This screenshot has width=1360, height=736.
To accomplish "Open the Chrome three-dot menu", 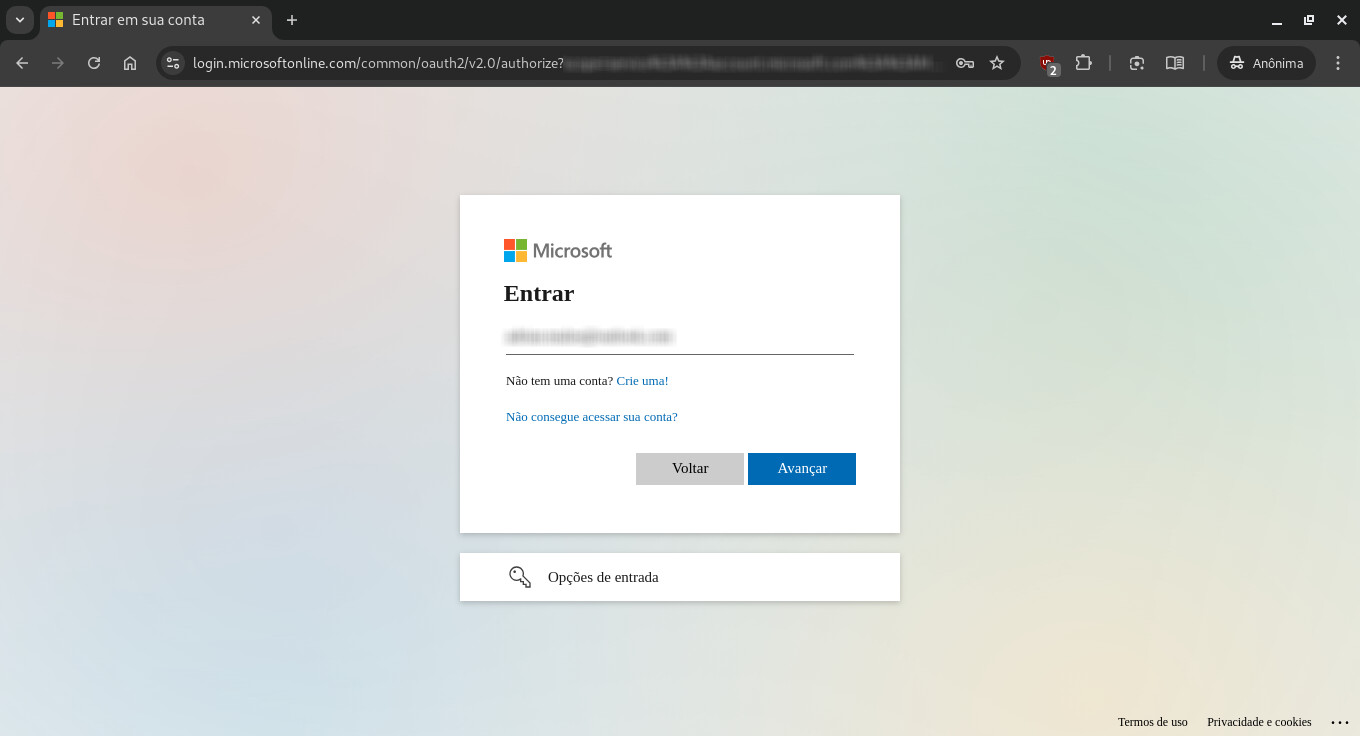I will pyautogui.click(x=1339, y=63).
